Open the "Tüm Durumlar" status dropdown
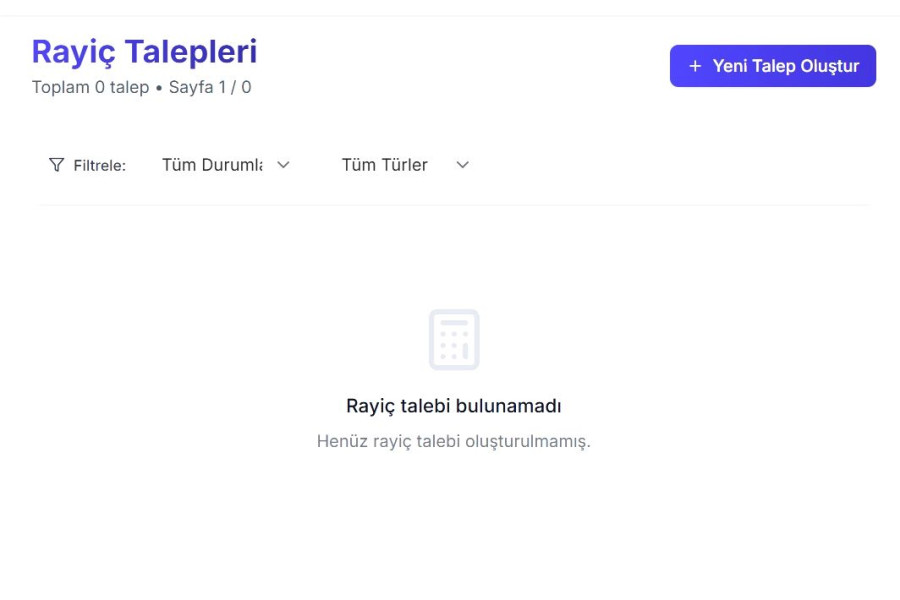This screenshot has width=900, height=600. coord(212,165)
